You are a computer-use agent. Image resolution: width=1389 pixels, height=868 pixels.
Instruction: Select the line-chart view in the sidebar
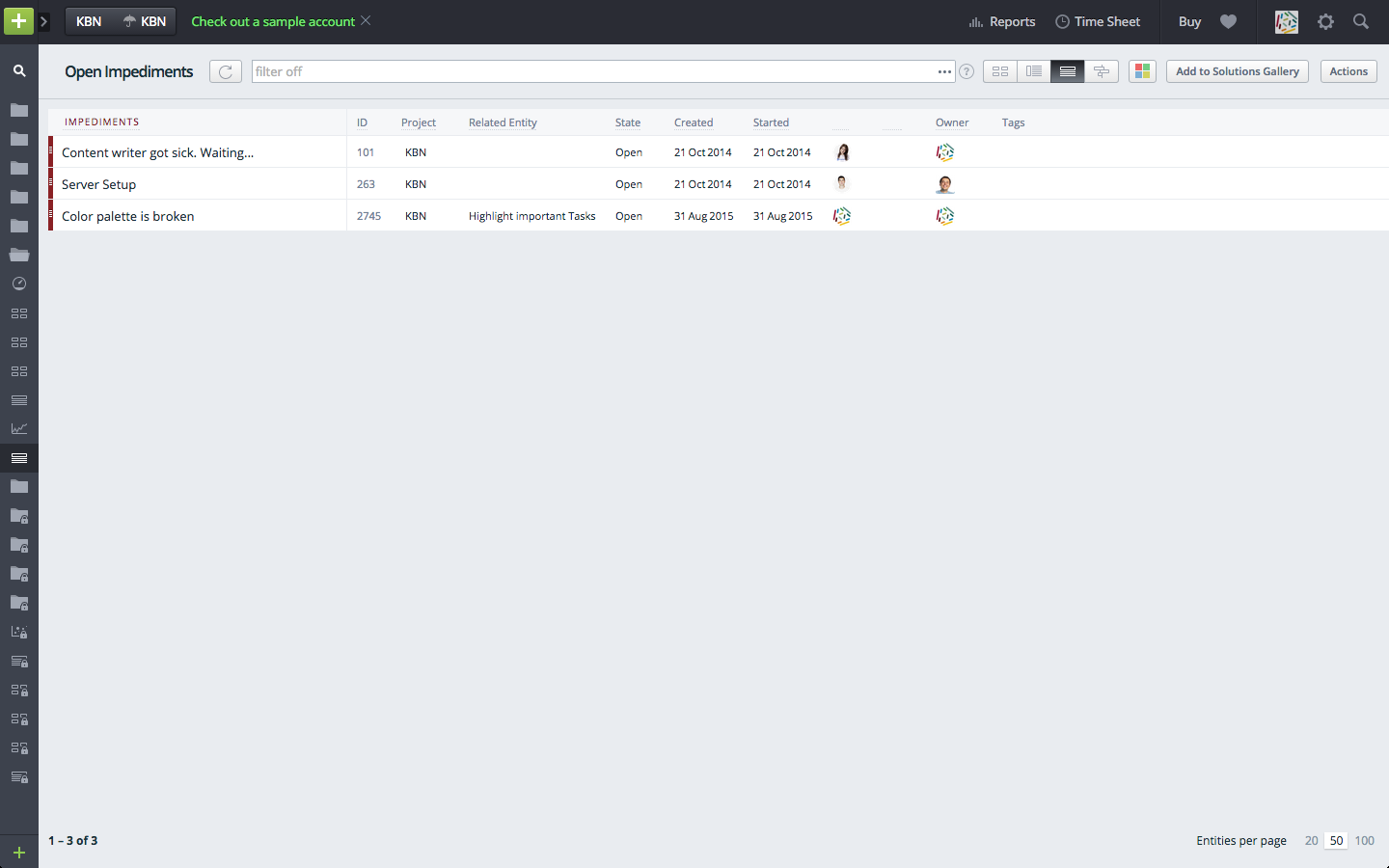(19, 428)
